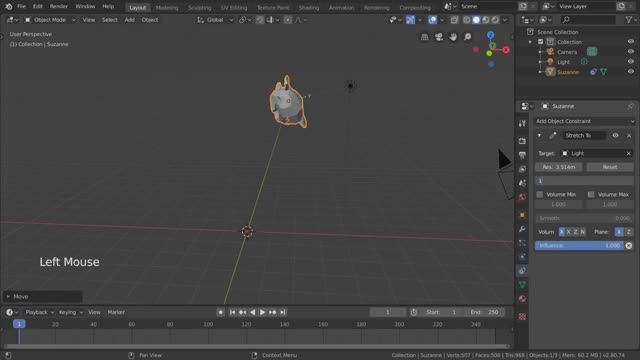Open the Texture properties tab
Viewport: 640px width, 360px height.
(522, 316)
